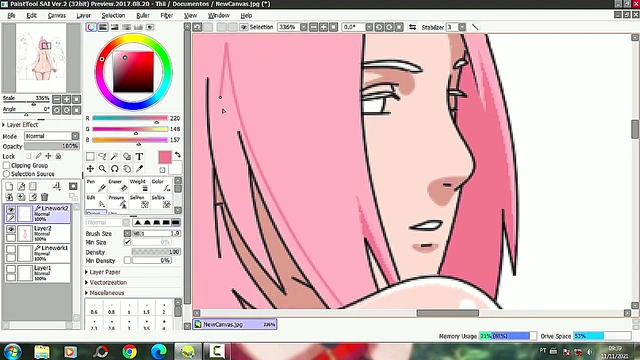Select the Zoom magnifier tool
This screenshot has width=640, height=360.
(x=102, y=169)
